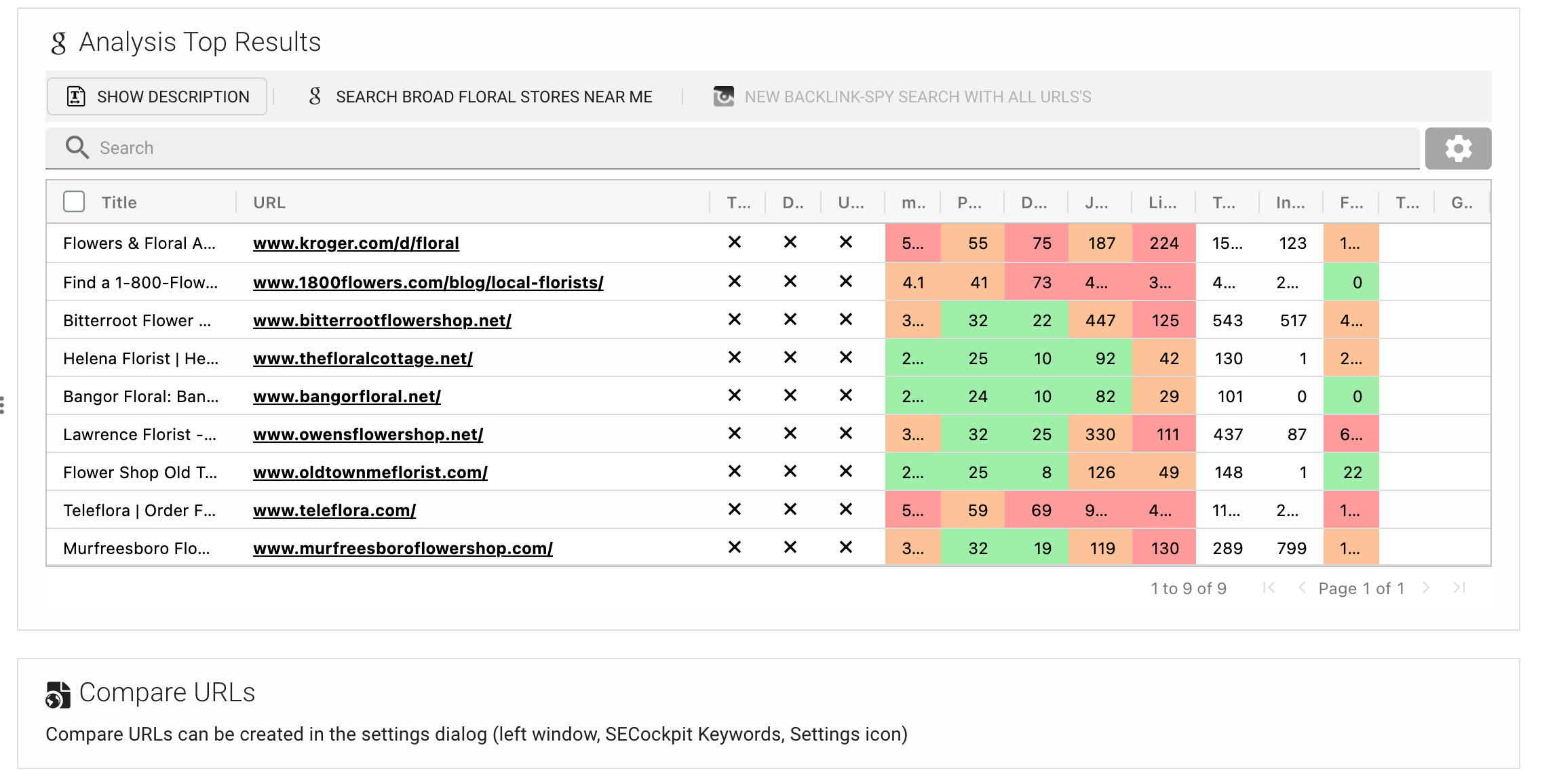Open www.oldtownmeflorist.com link
The width and height of the screenshot is (1542, 784).
(370, 472)
